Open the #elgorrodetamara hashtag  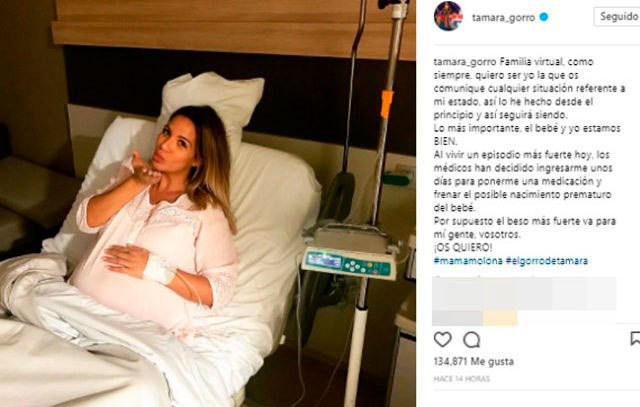(547, 260)
